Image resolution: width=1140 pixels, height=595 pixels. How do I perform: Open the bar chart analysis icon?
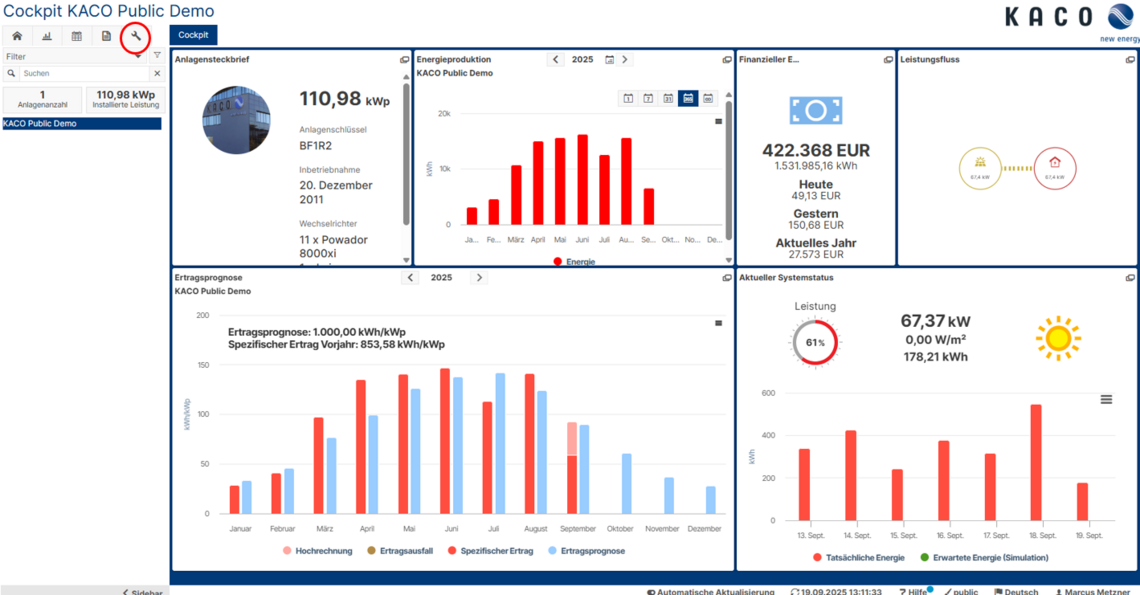[x=47, y=37]
